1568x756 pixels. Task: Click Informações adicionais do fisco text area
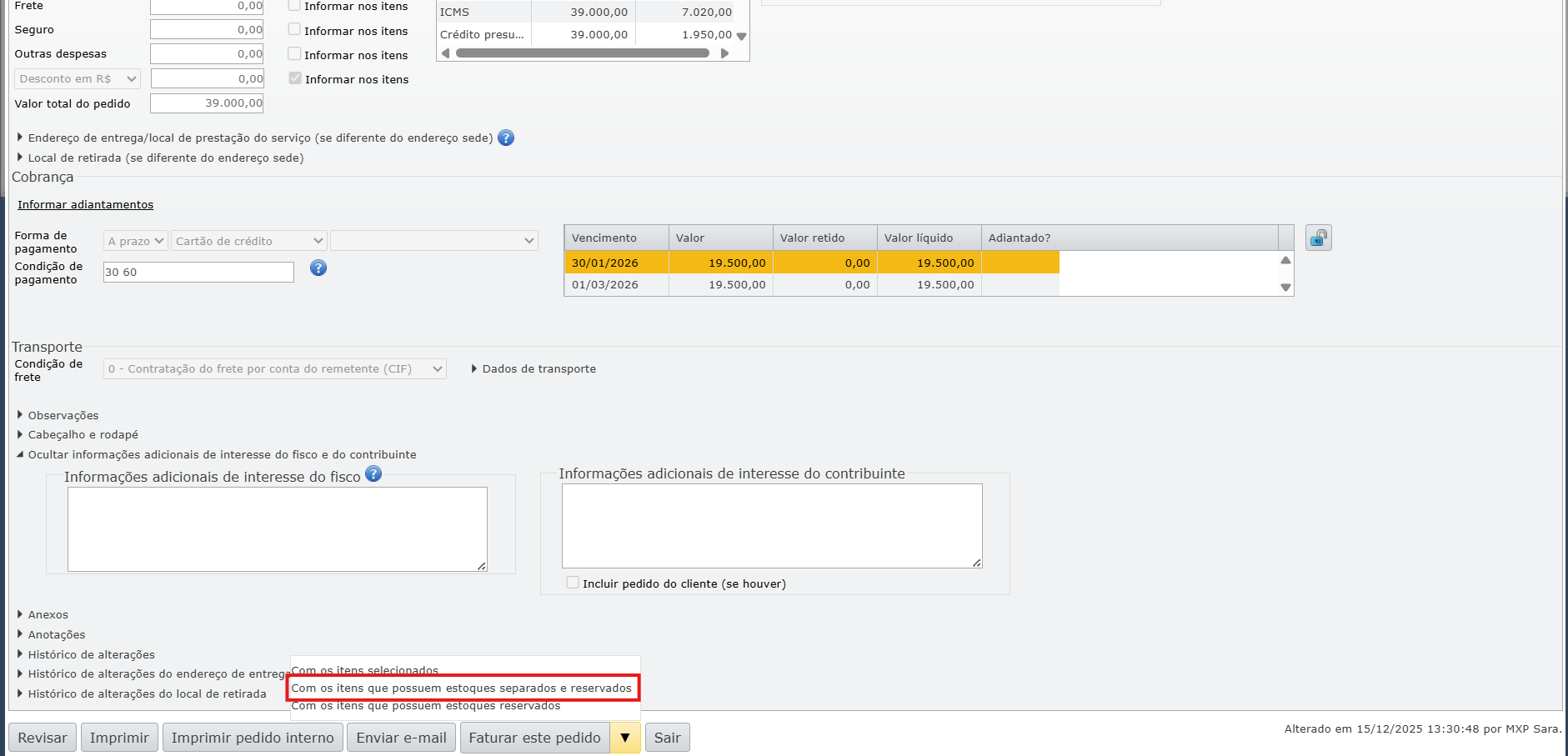pos(278,529)
